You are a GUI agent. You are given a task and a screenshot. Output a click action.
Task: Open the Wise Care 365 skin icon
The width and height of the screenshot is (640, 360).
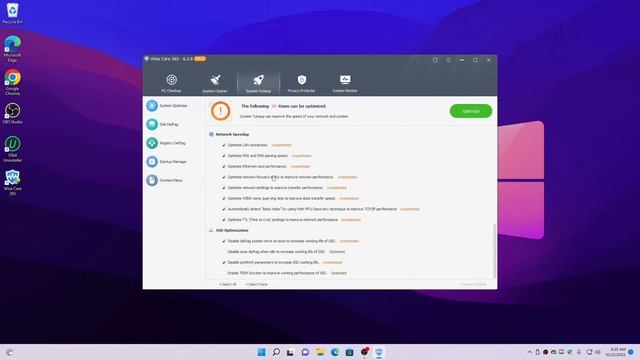point(435,60)
